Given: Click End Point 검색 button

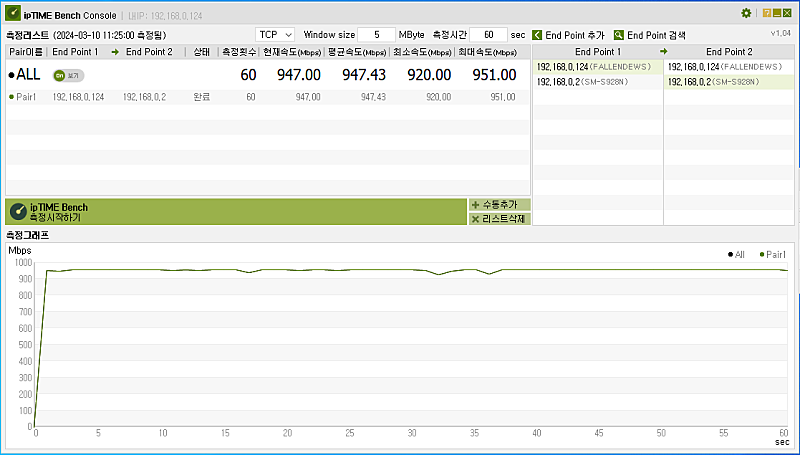Looking at the screenshot, I should (649, 35).
